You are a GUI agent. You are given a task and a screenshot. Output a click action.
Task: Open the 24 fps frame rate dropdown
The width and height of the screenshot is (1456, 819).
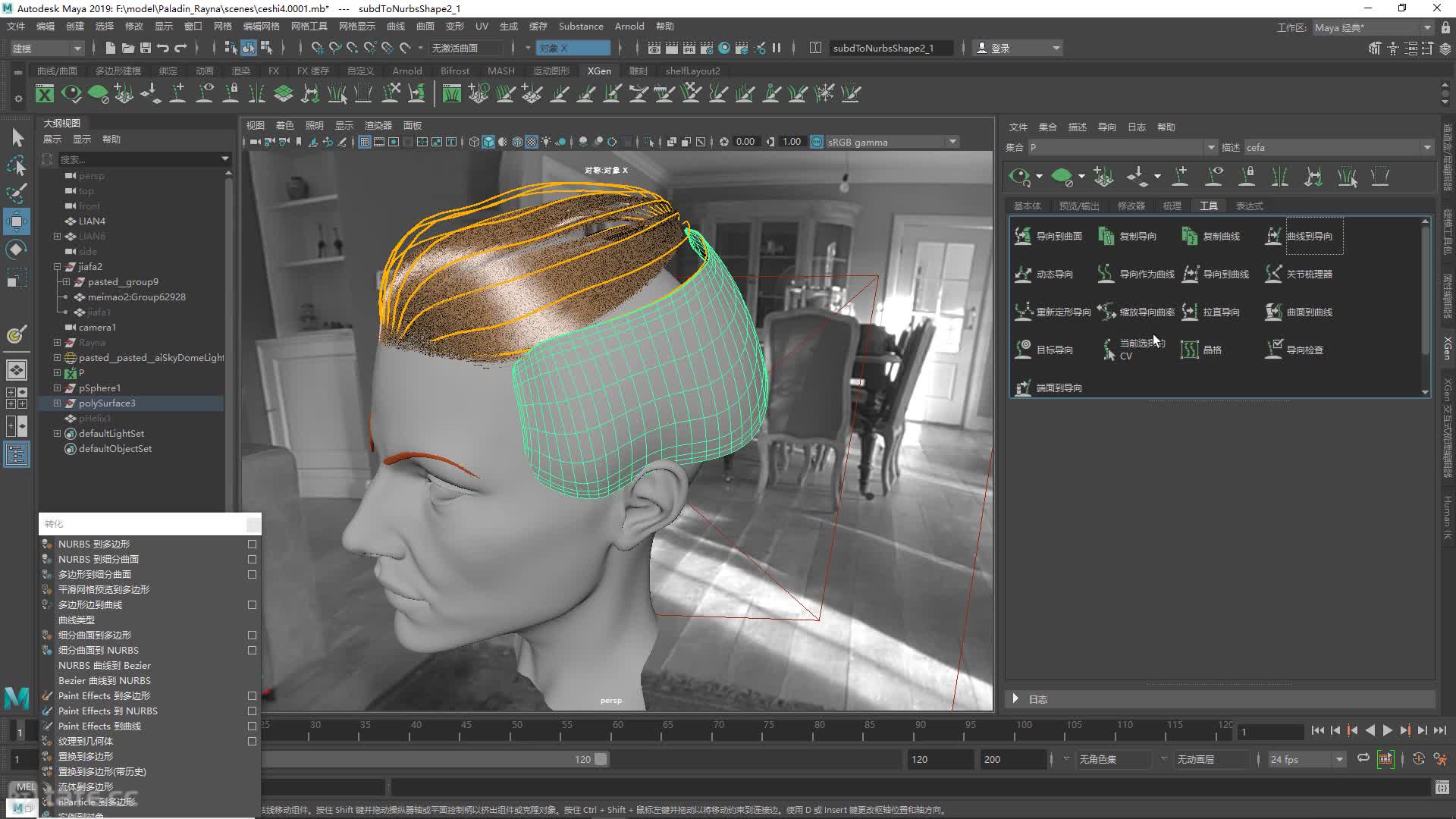(1307, 759)
